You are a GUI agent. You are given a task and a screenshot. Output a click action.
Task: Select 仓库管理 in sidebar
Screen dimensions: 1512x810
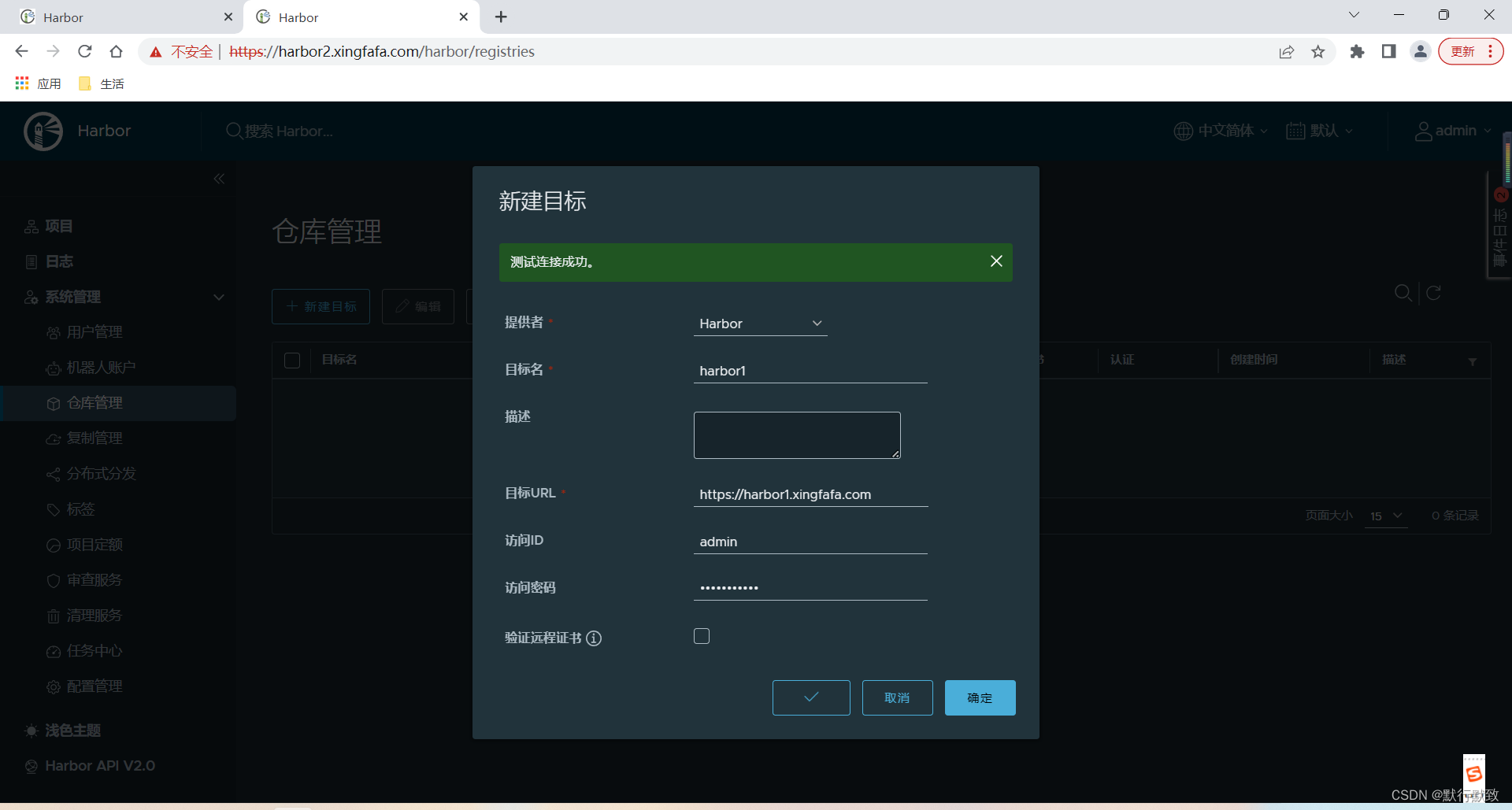point(118,403)
